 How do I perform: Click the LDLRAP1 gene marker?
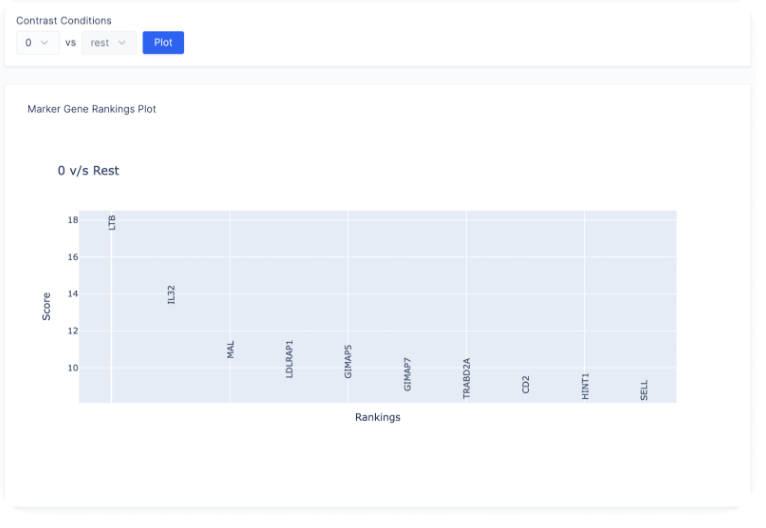[289, 359]
